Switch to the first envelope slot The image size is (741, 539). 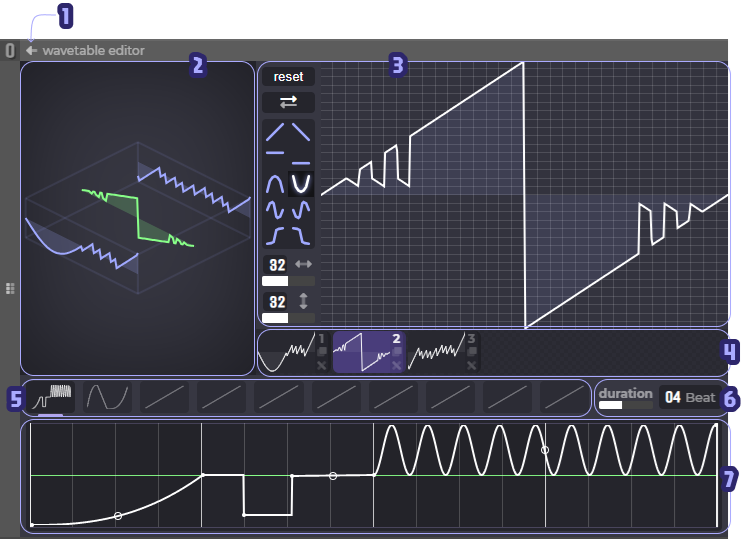pyautogui.click(x=50, y=397)
